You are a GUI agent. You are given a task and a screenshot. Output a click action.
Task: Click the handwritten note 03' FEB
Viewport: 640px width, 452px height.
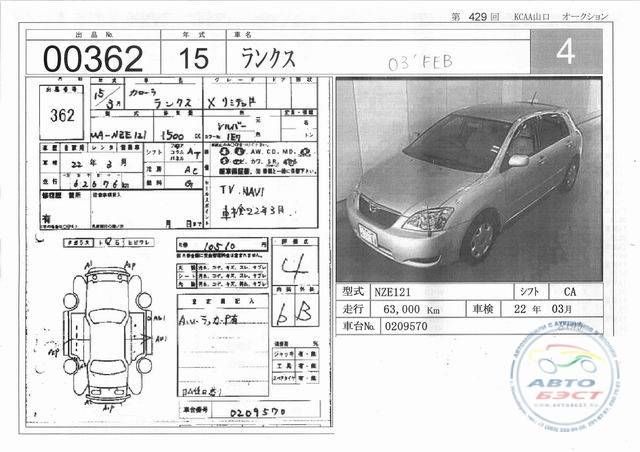(x=420, y=62)
